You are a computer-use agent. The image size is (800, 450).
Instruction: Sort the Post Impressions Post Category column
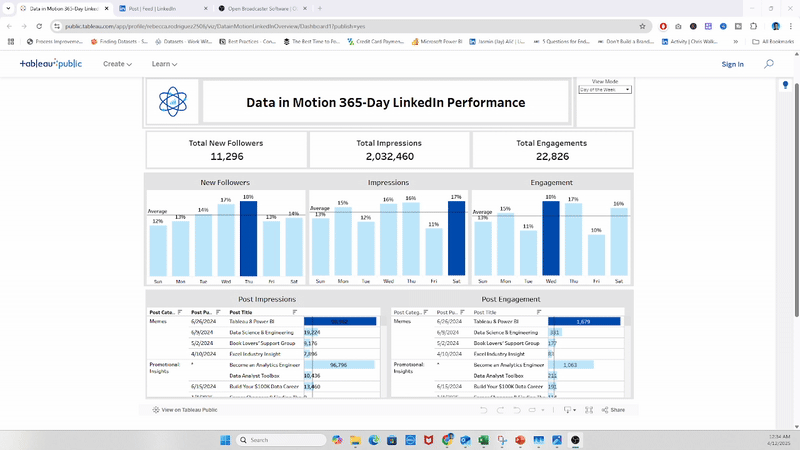180,312
